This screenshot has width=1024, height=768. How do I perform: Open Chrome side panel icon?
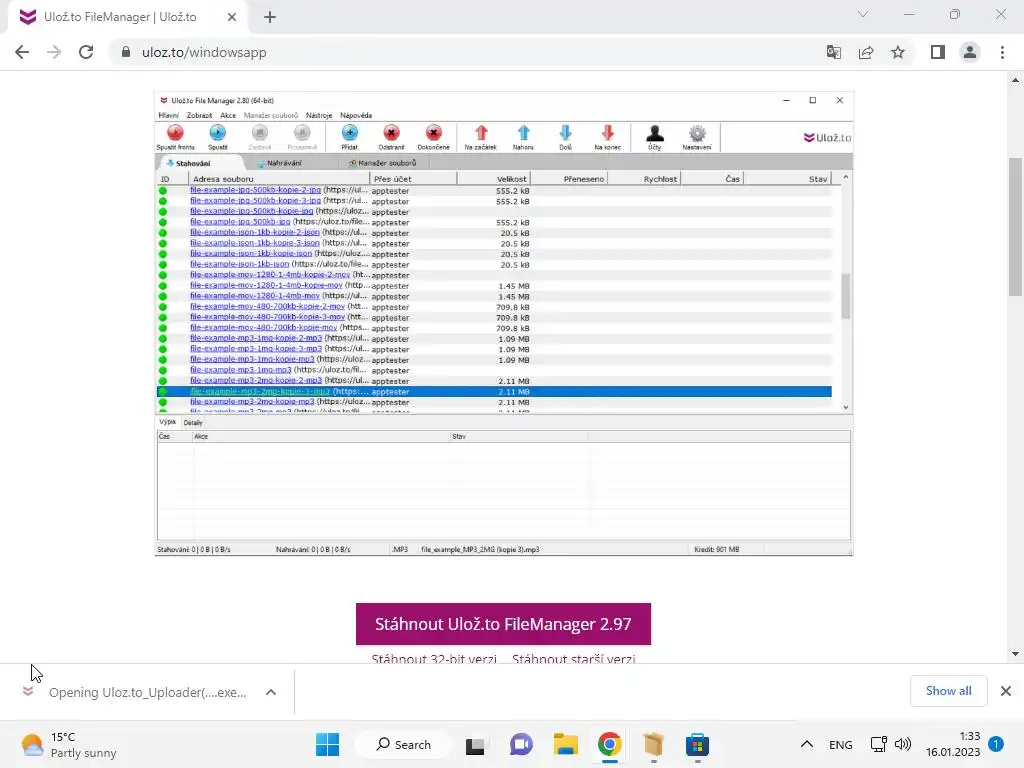(x=938, y=52)
